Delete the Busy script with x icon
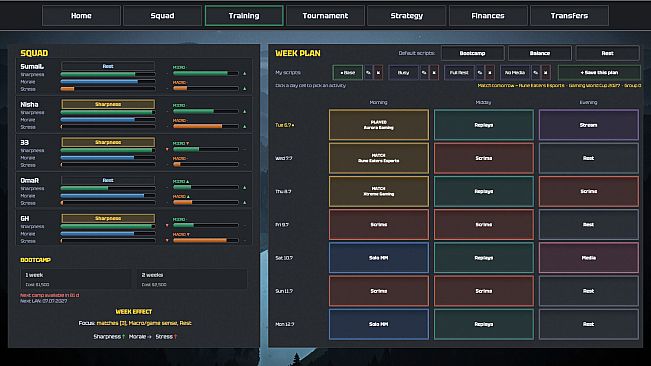651x366 pixels. (434, 73)
